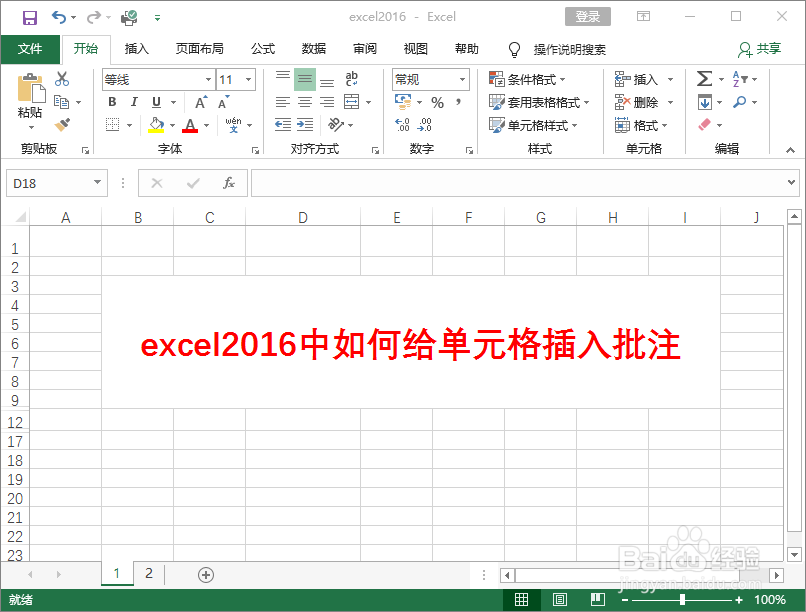Click the 共享 share button

[x=760, y=49]
